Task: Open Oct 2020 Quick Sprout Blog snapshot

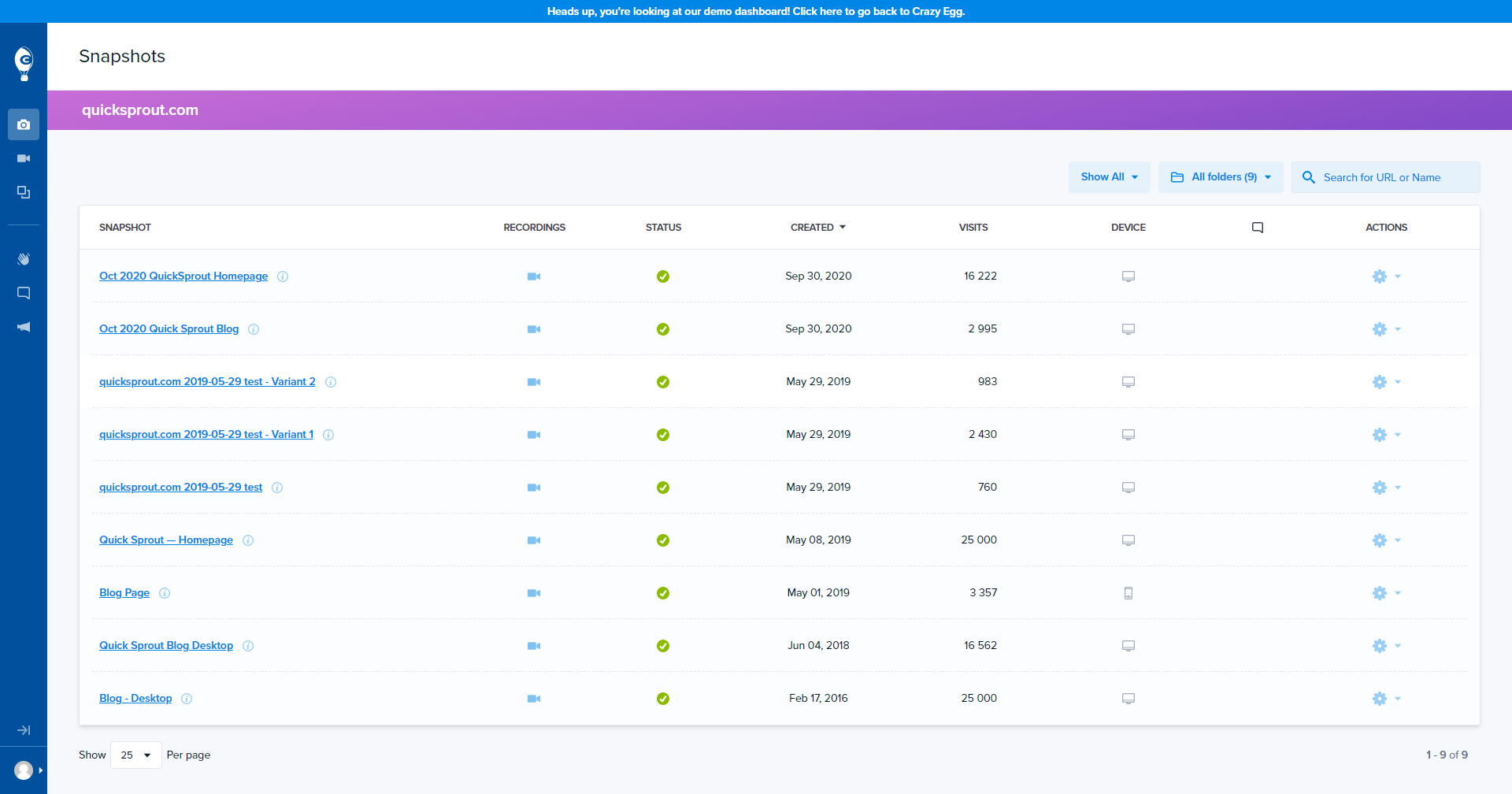Action: pyautogui.click(x=169, y=329)
